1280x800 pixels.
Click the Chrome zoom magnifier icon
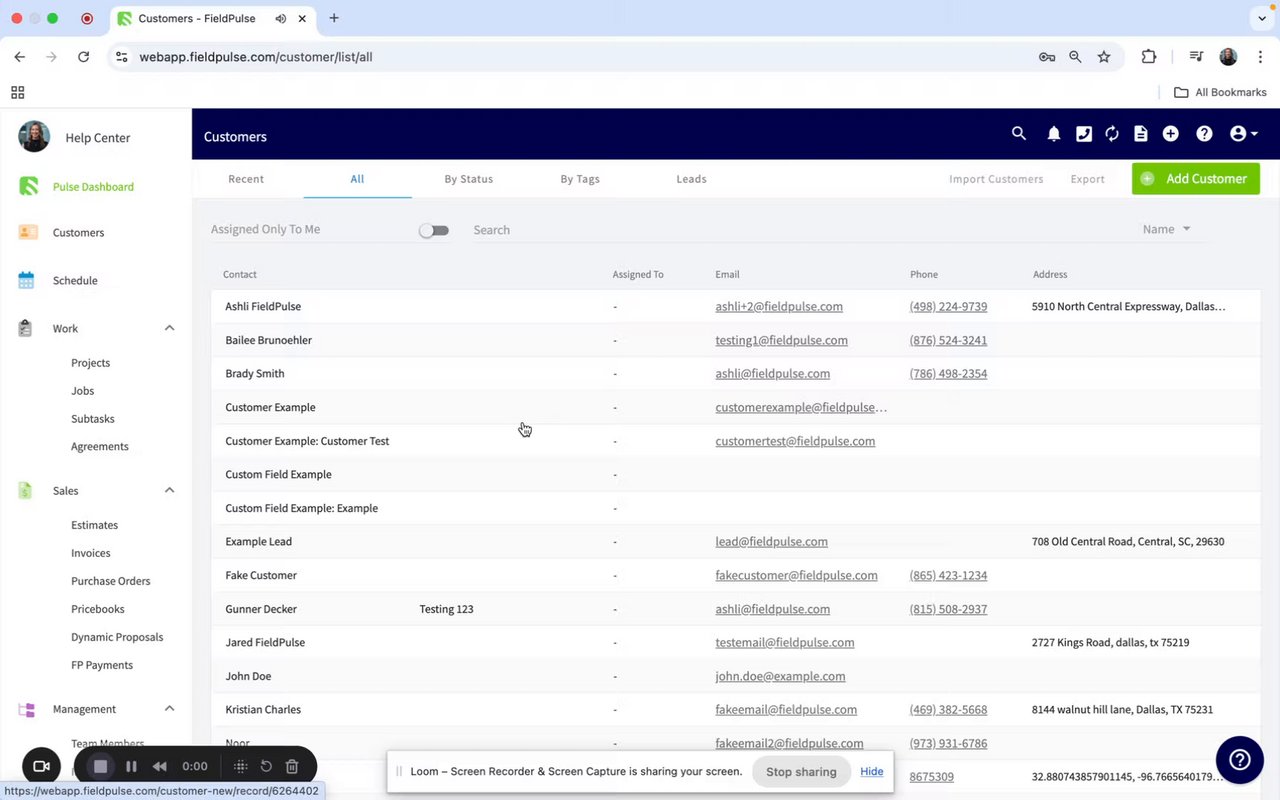click(1075, 57)
